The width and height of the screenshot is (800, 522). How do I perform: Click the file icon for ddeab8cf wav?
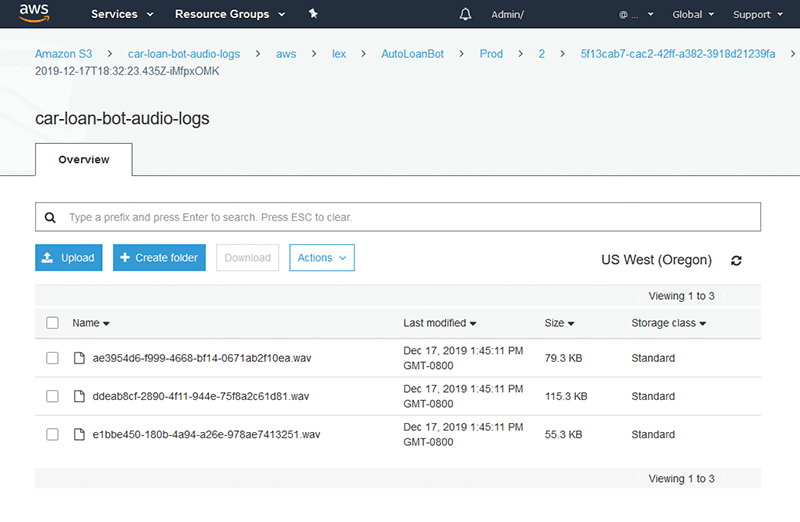[x=79, y=396]
